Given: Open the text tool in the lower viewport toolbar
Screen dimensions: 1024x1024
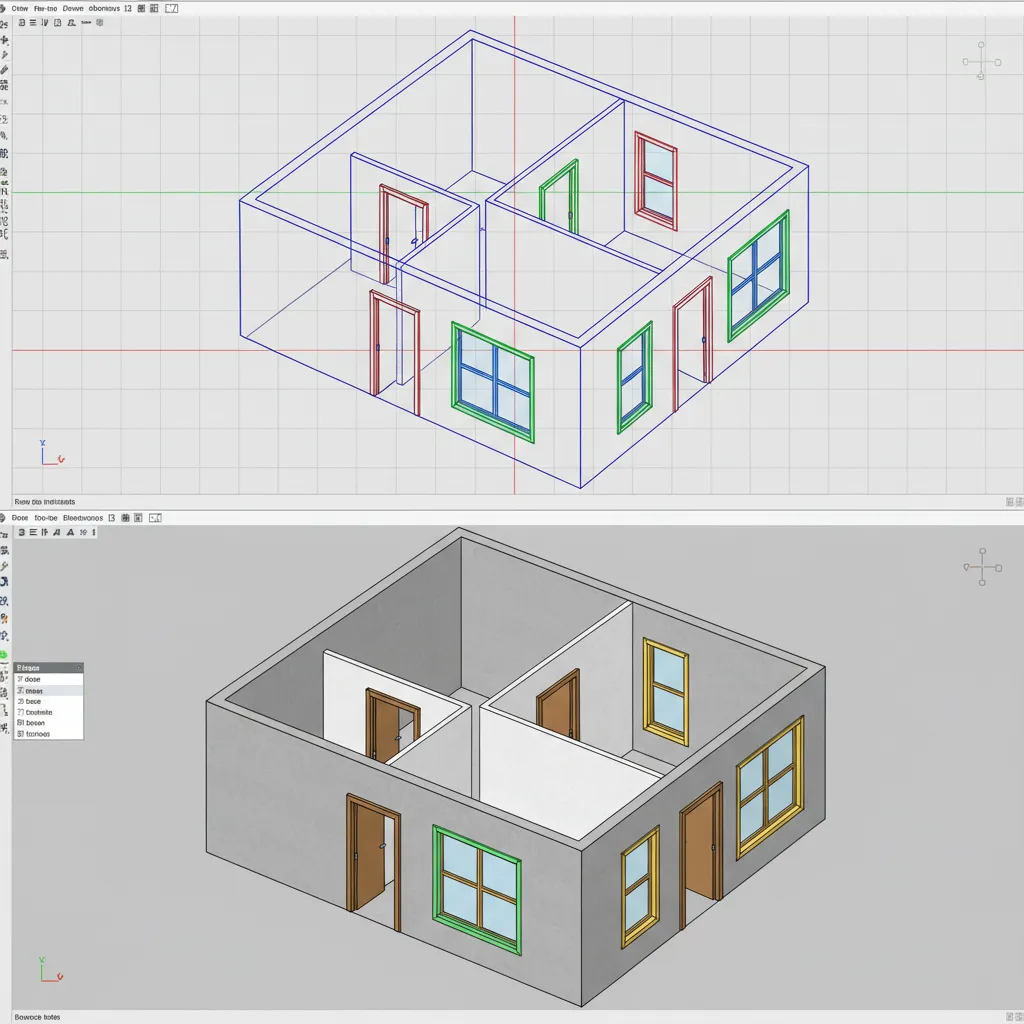Looking at the screenshot, I should point(70,532).
